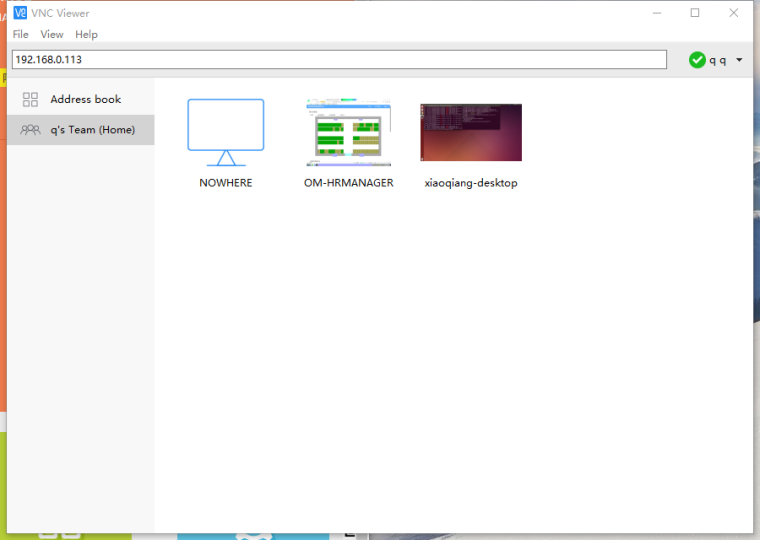Click the xiaoqiang-desktop label
Viewport: 760px width, 540px height.
[x=471, y=183]
